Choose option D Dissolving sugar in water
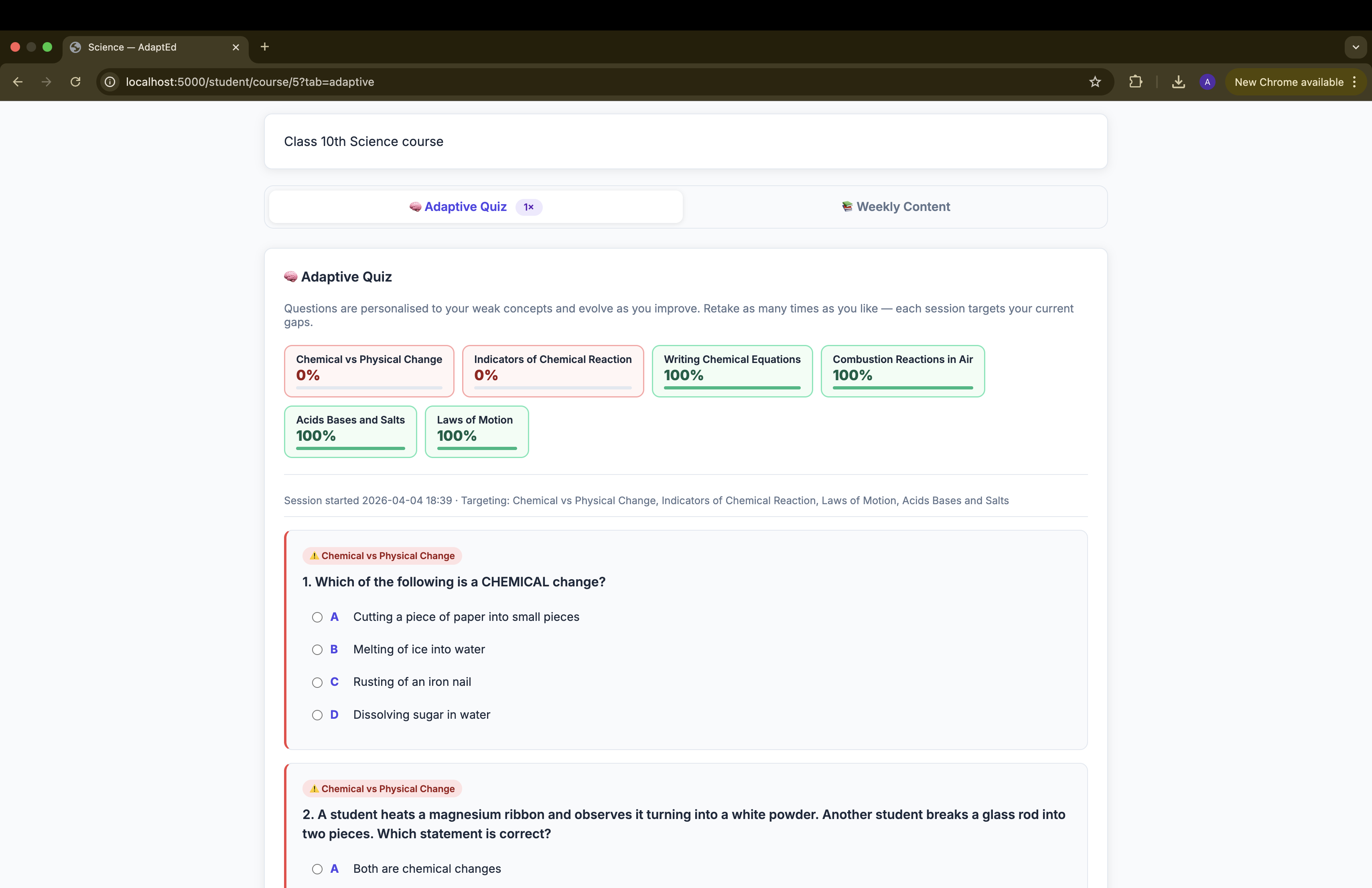This screenshot has height=888, width=1372. click(317, 715)
